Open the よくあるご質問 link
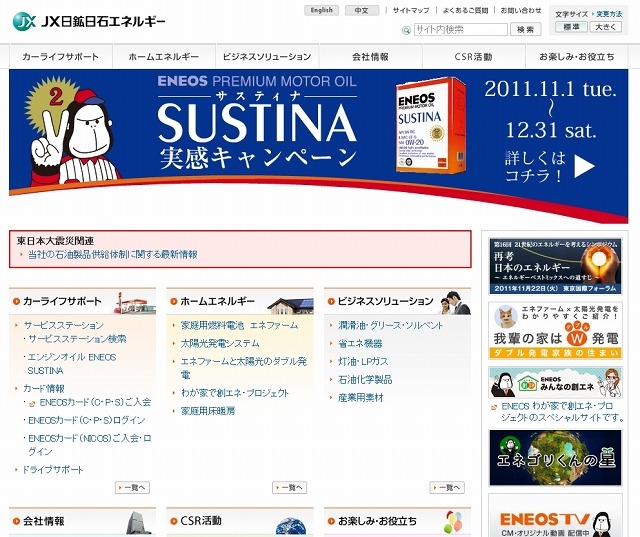The width and height of the screenshot is (640, 537). pyautogui.click(x=465, y=10)
